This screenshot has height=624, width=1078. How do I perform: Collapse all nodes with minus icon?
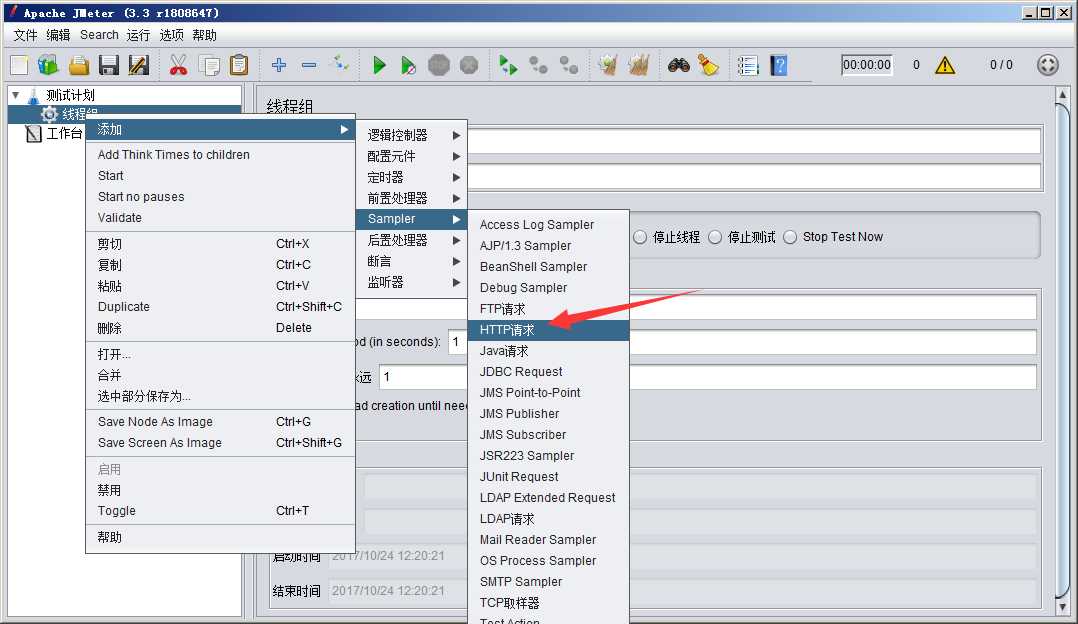point(309,65)
